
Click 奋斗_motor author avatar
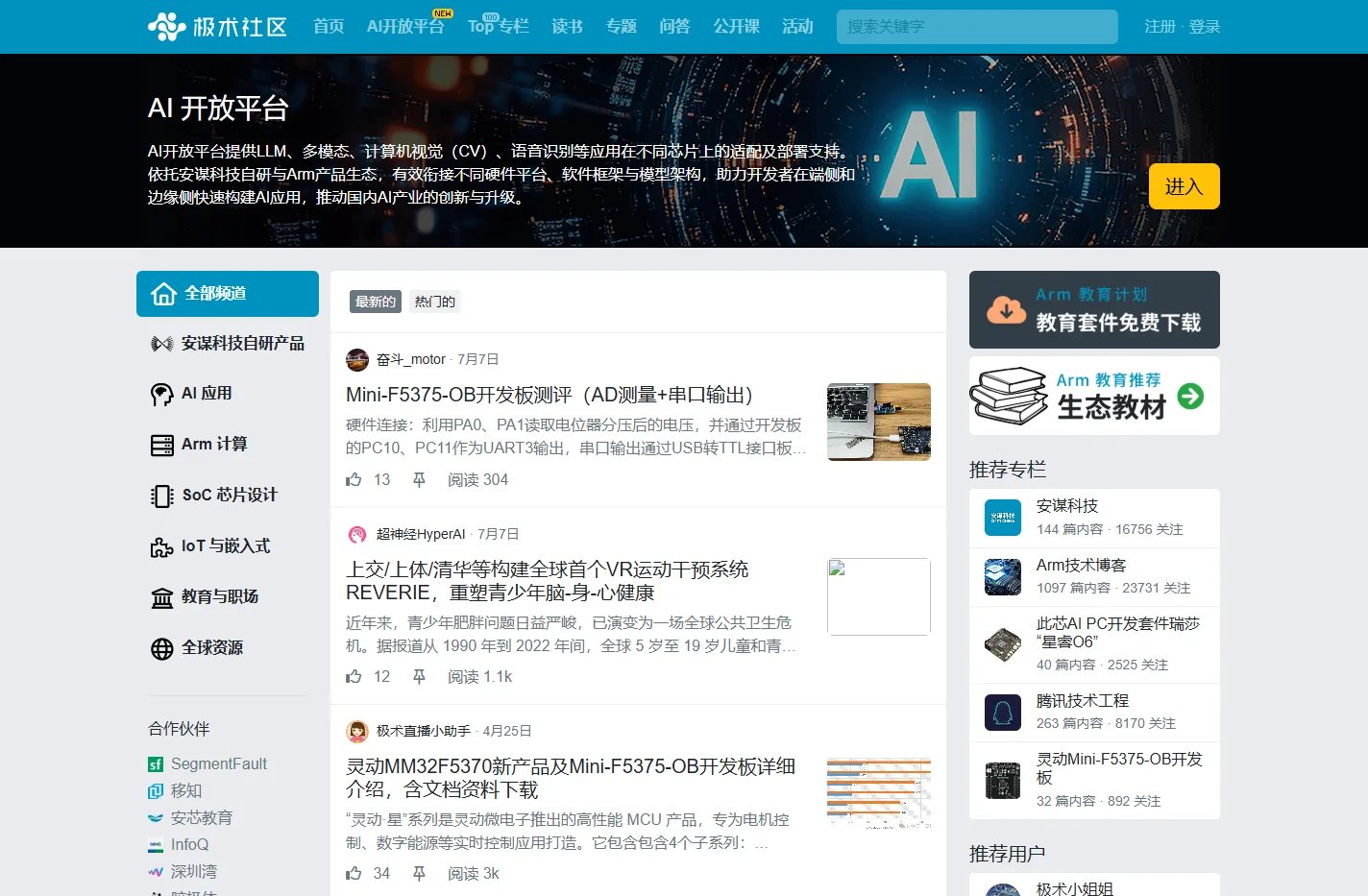coord(357,359)
